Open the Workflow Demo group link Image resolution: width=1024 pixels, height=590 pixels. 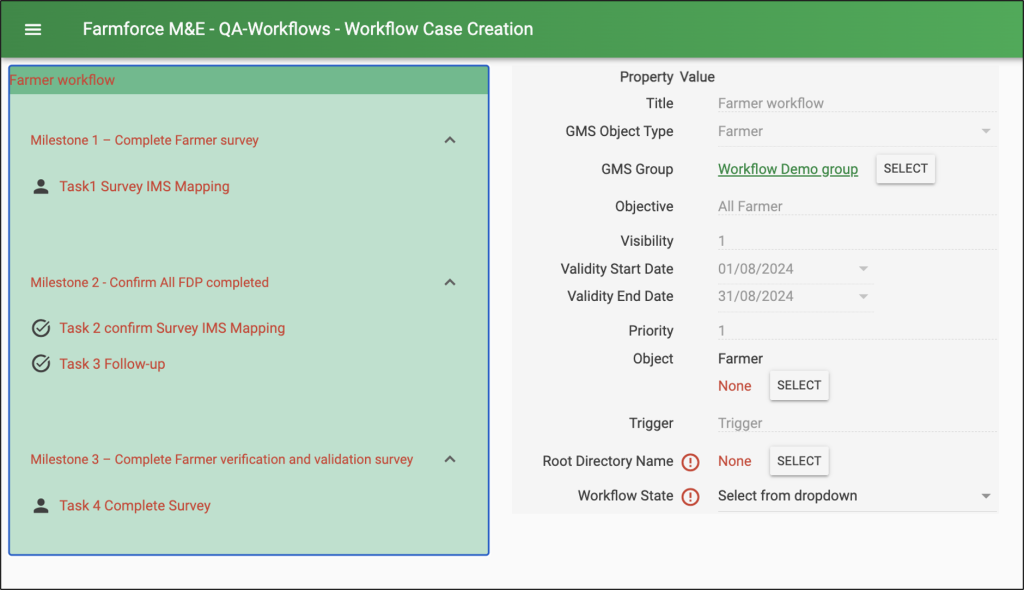(787, 168)
